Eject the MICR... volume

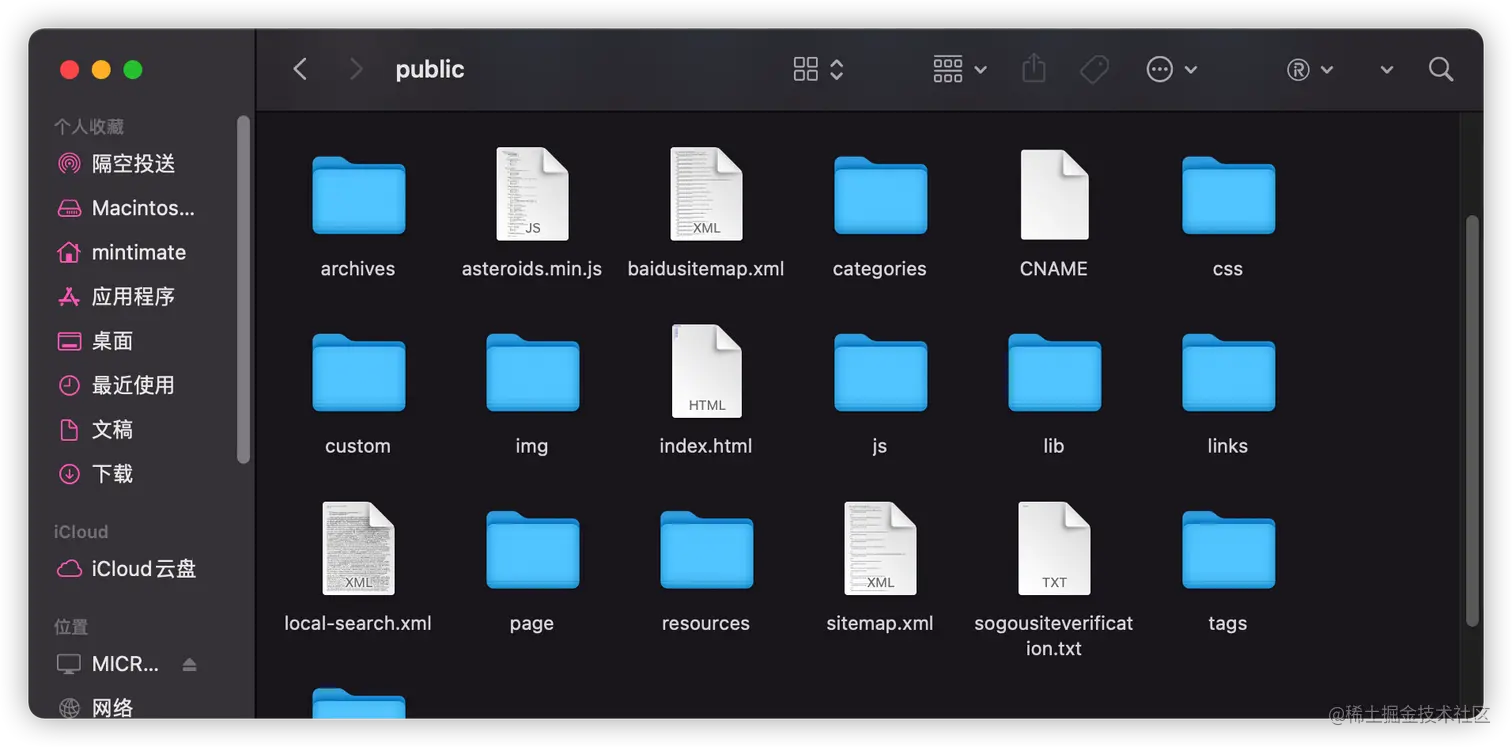tap(190, 665)
